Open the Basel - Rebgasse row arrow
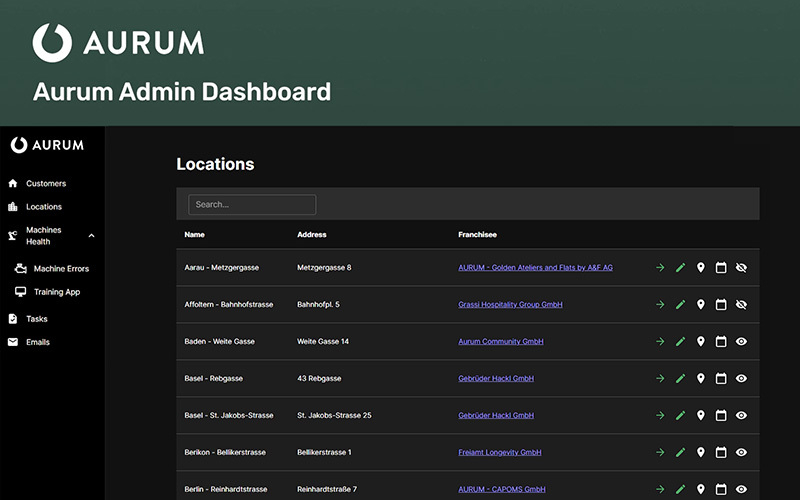Viewport: 800px width, 500px height. click(660, 379)
